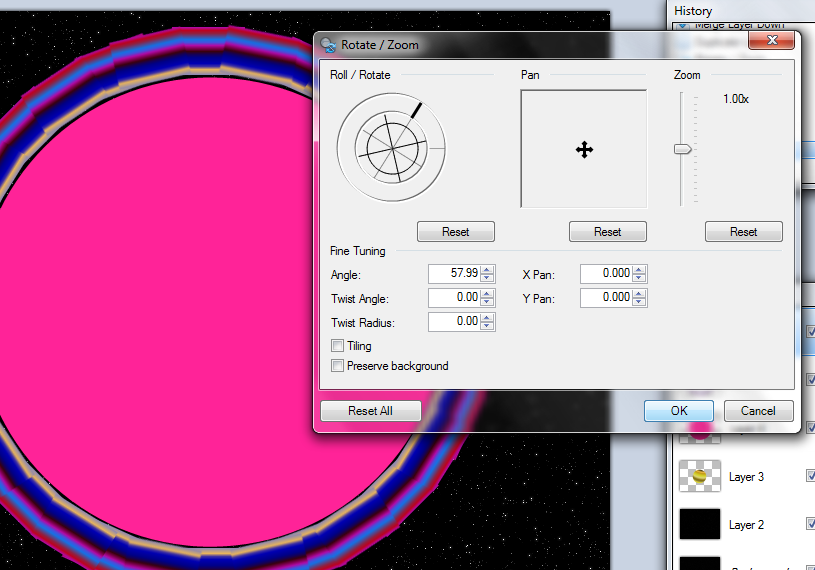Reset the Pan settings
This screenshot has width=815, height=570.
[x=607, y=232]
